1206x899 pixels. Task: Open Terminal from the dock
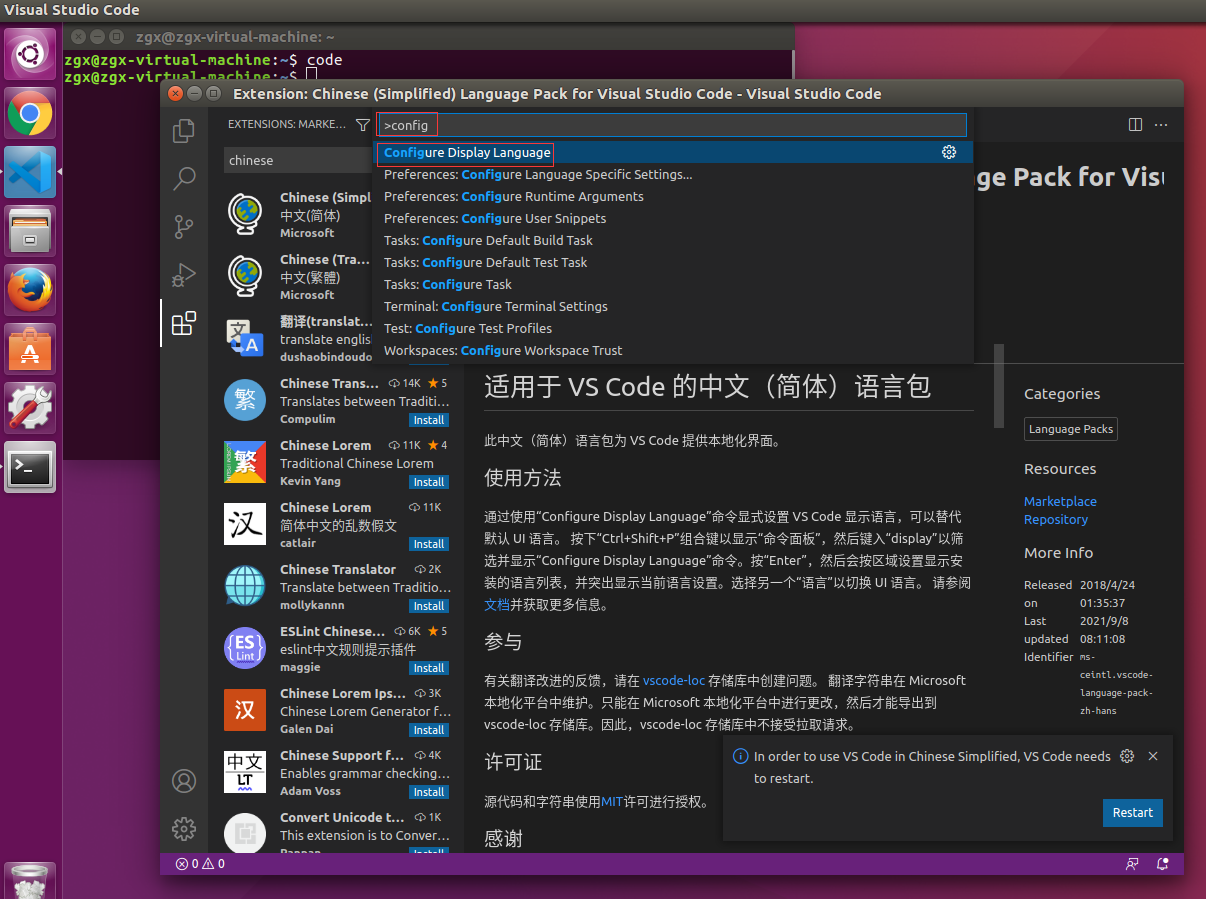coord(30,467)
